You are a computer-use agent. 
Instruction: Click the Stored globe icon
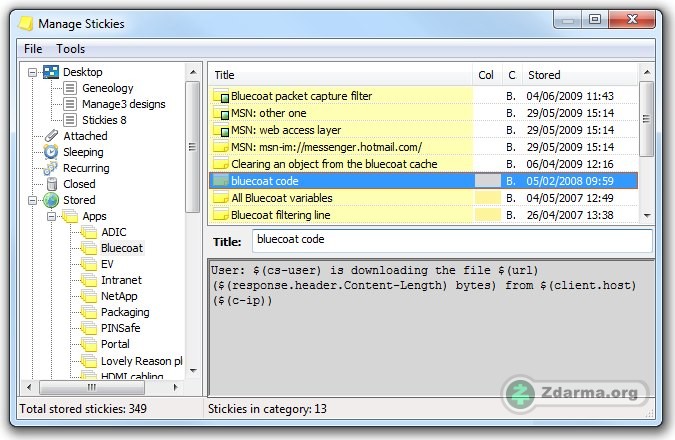[x=51, y=200]
